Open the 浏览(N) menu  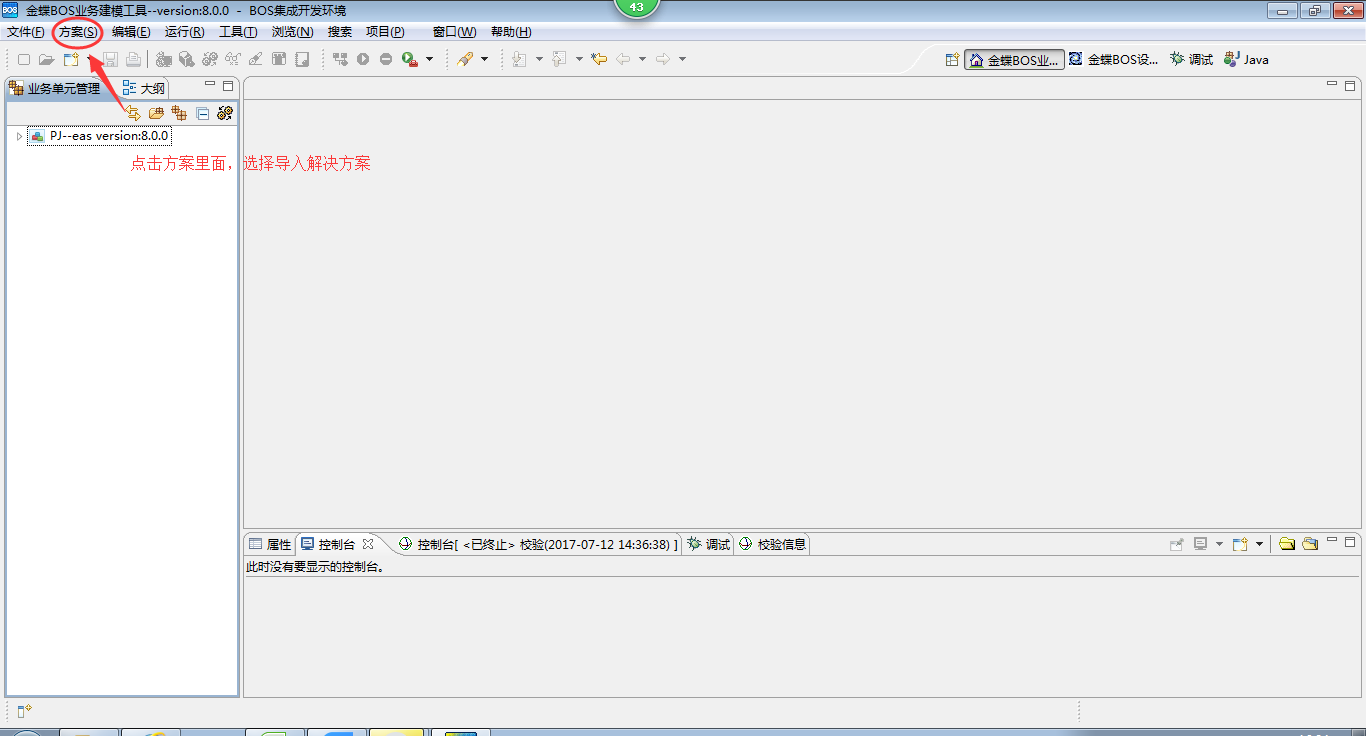[292, 32]
